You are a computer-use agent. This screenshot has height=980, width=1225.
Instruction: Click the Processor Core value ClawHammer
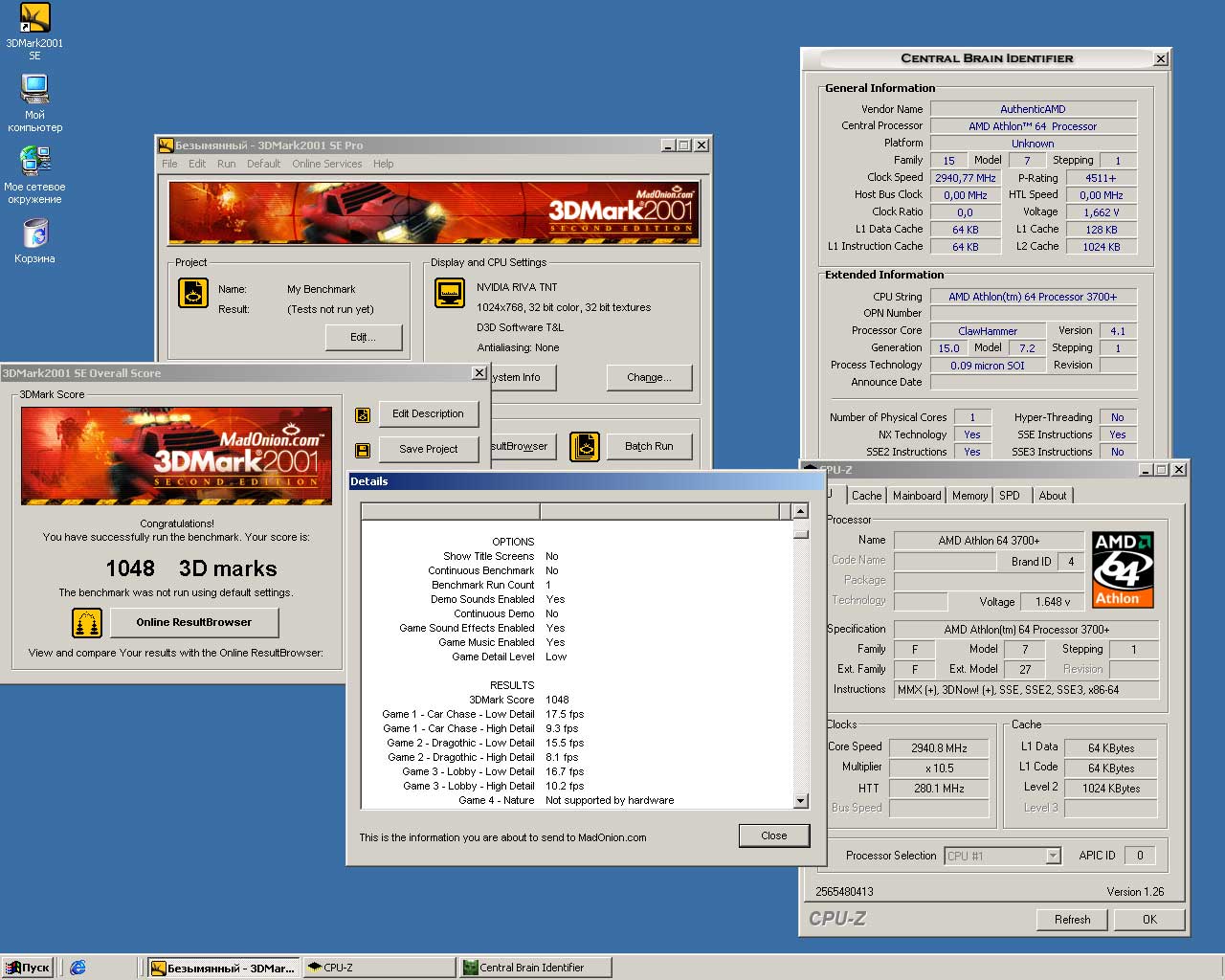coord(988,331)
